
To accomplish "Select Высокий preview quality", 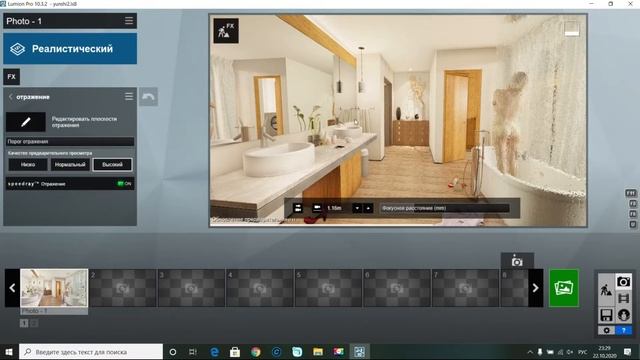I will [112, 164].
